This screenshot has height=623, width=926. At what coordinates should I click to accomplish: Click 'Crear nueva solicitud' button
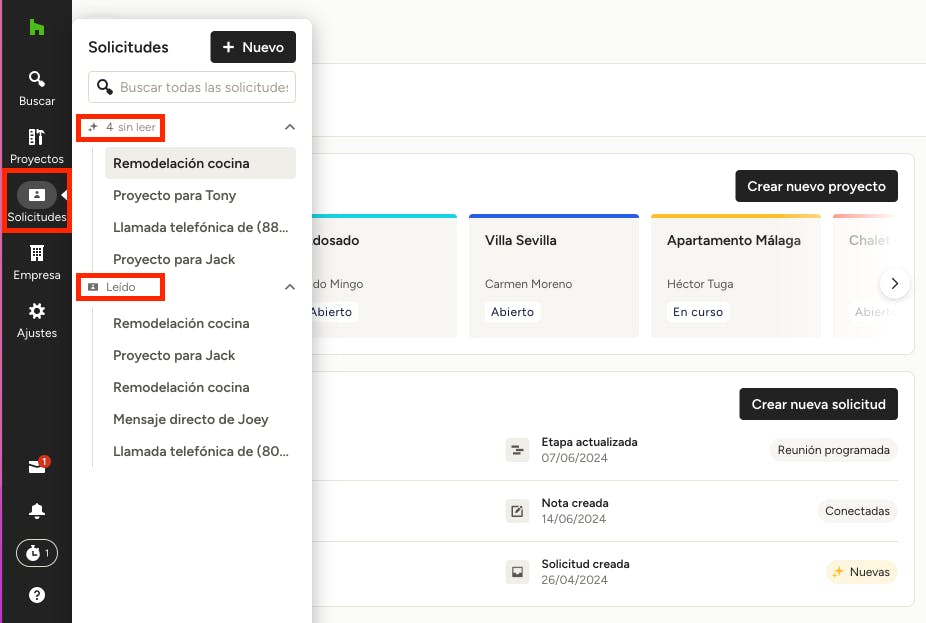pyautogui.click(x=818, y=404)
